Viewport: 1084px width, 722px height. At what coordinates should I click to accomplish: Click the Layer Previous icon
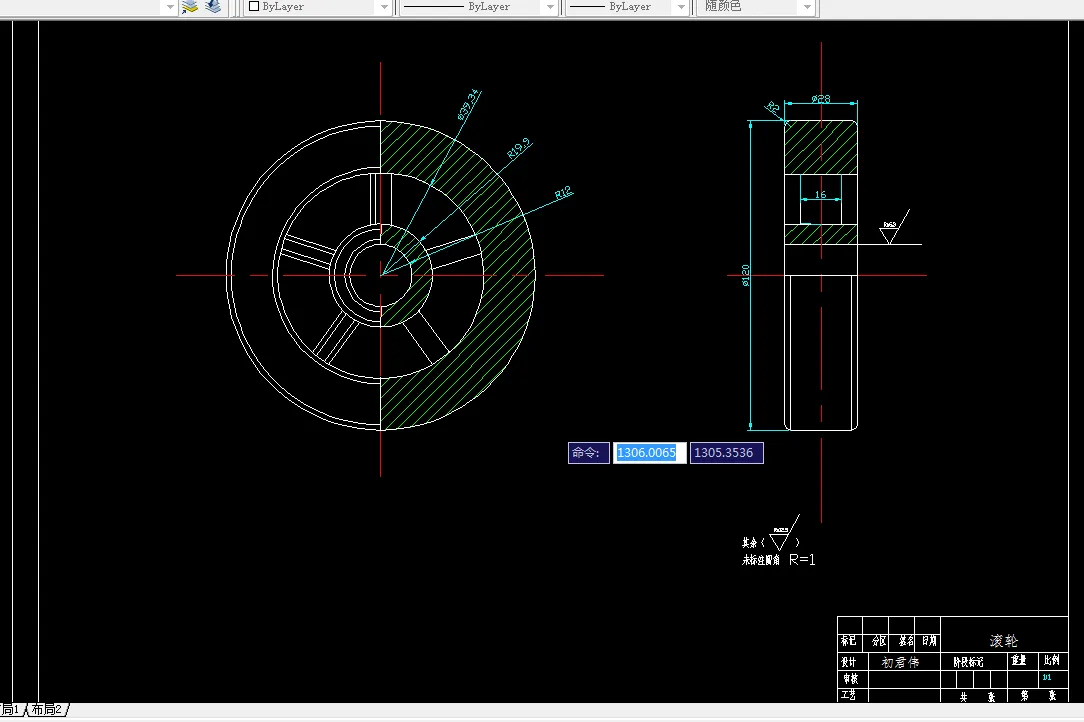214,7
